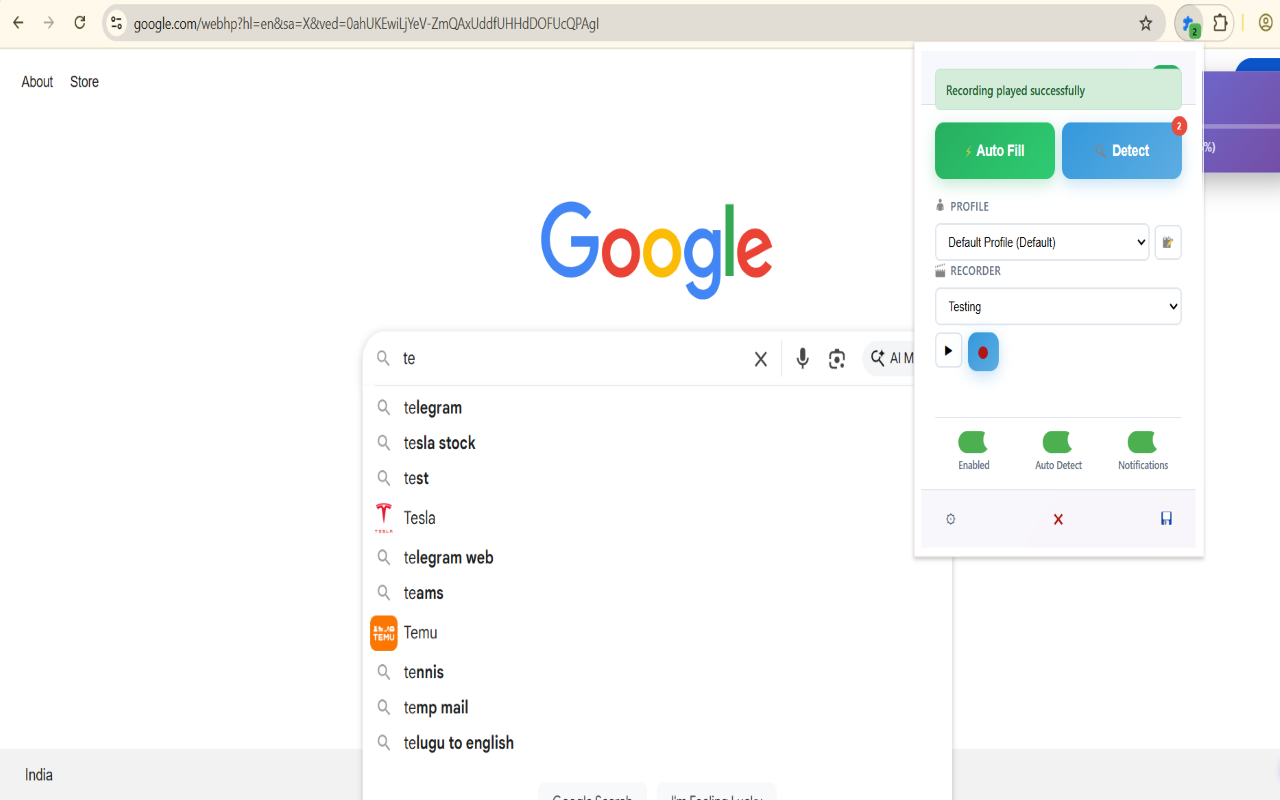Image resolution: width=1280 pixels, height=800 pixels.
Task: Click the PROFILE section label
Action: point(969,207)
